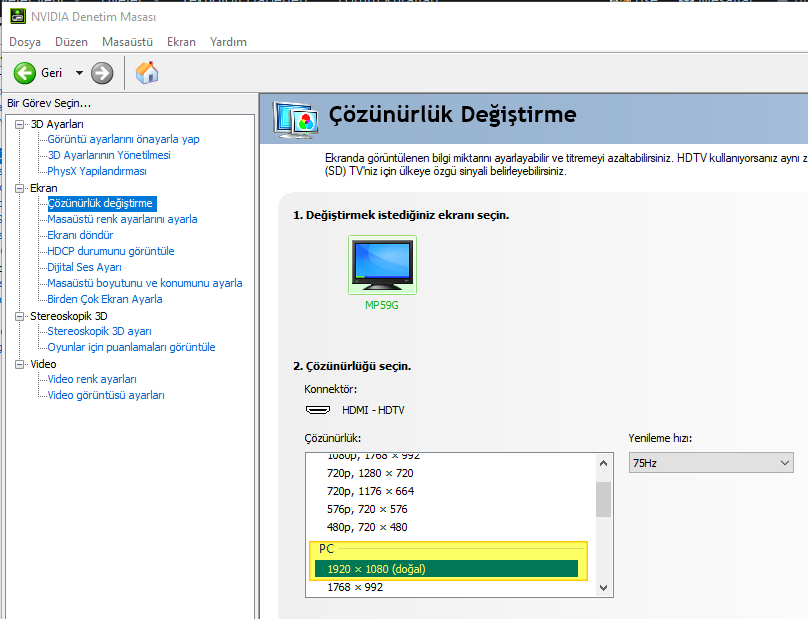Select resolution 720p, 1176 × 664

[370, 491]
